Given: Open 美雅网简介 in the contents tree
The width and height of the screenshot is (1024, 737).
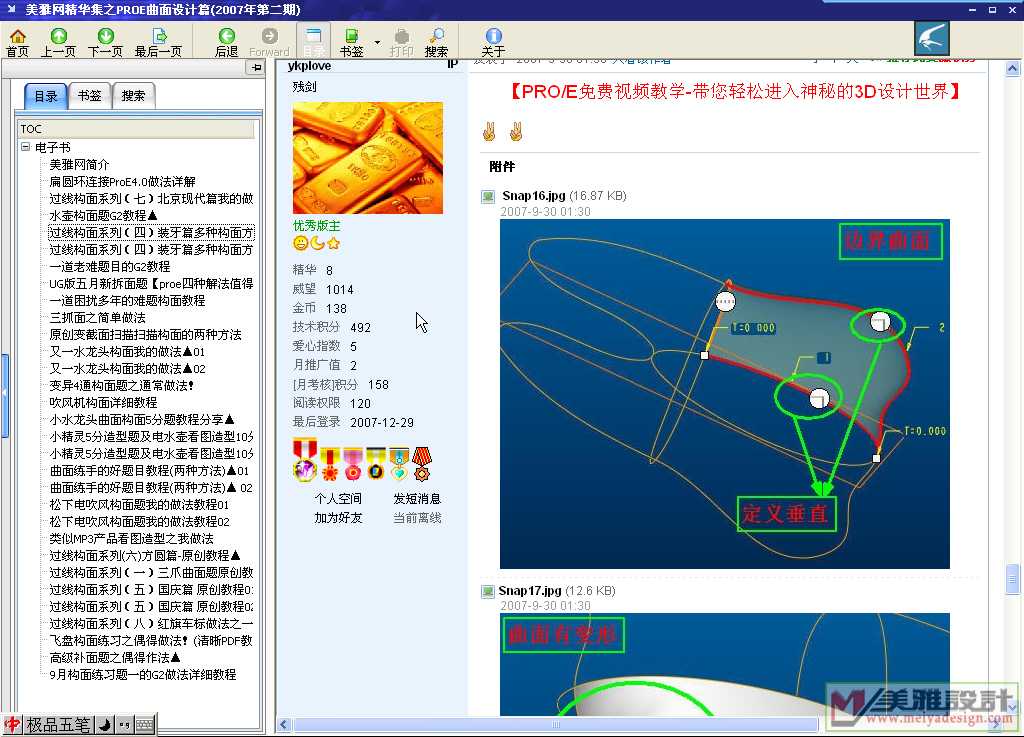Looking at the screenshot, I should click(79, 165).
